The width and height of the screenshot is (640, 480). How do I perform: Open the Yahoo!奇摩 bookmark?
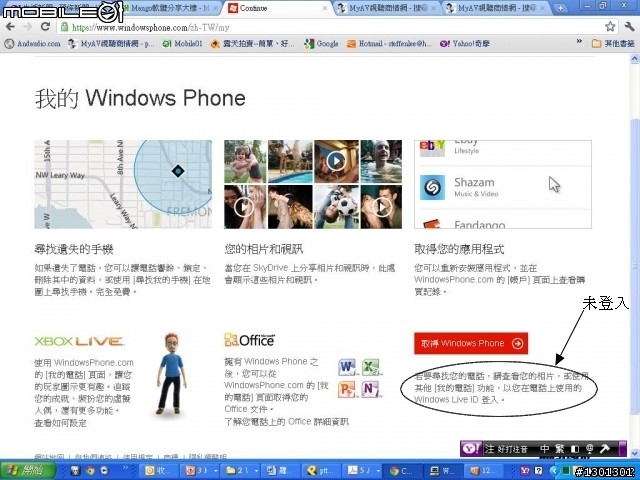pos(464,44)
